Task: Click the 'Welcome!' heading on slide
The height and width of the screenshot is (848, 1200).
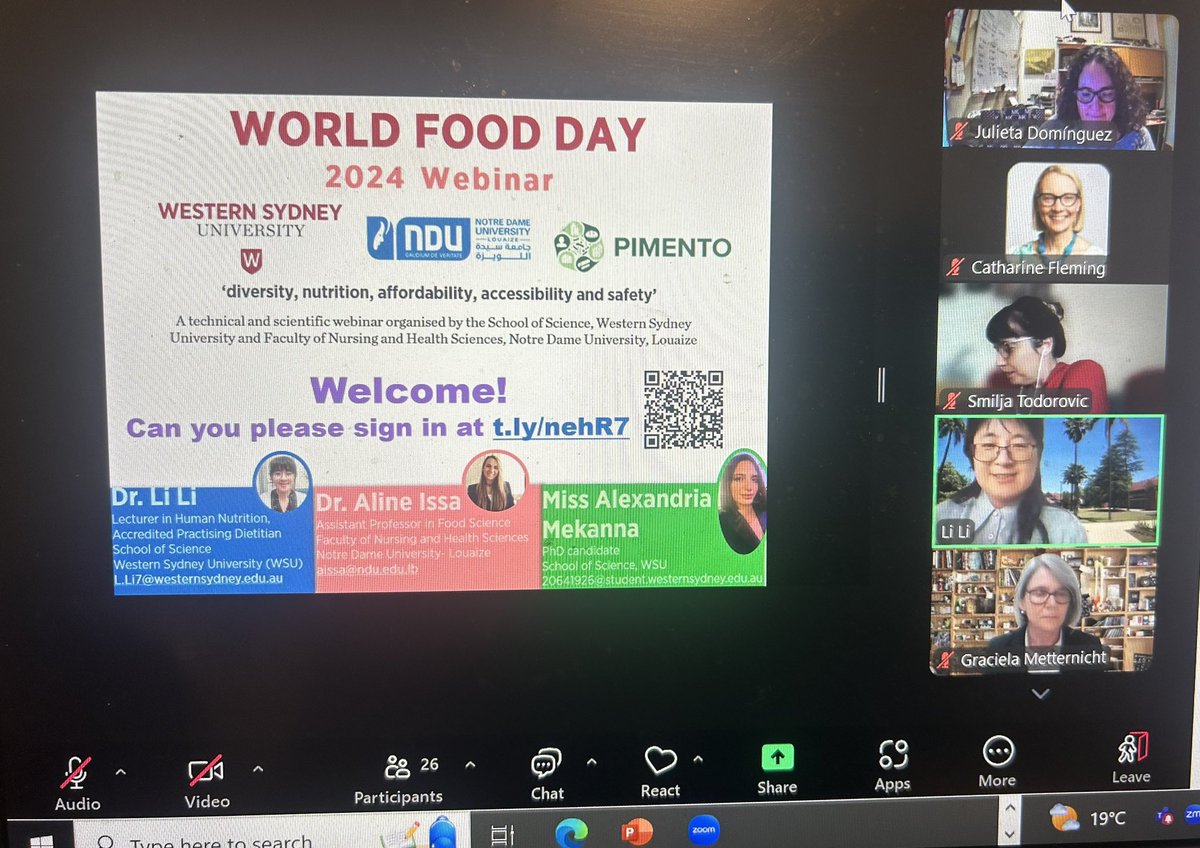Action: [x=409, y=389]
